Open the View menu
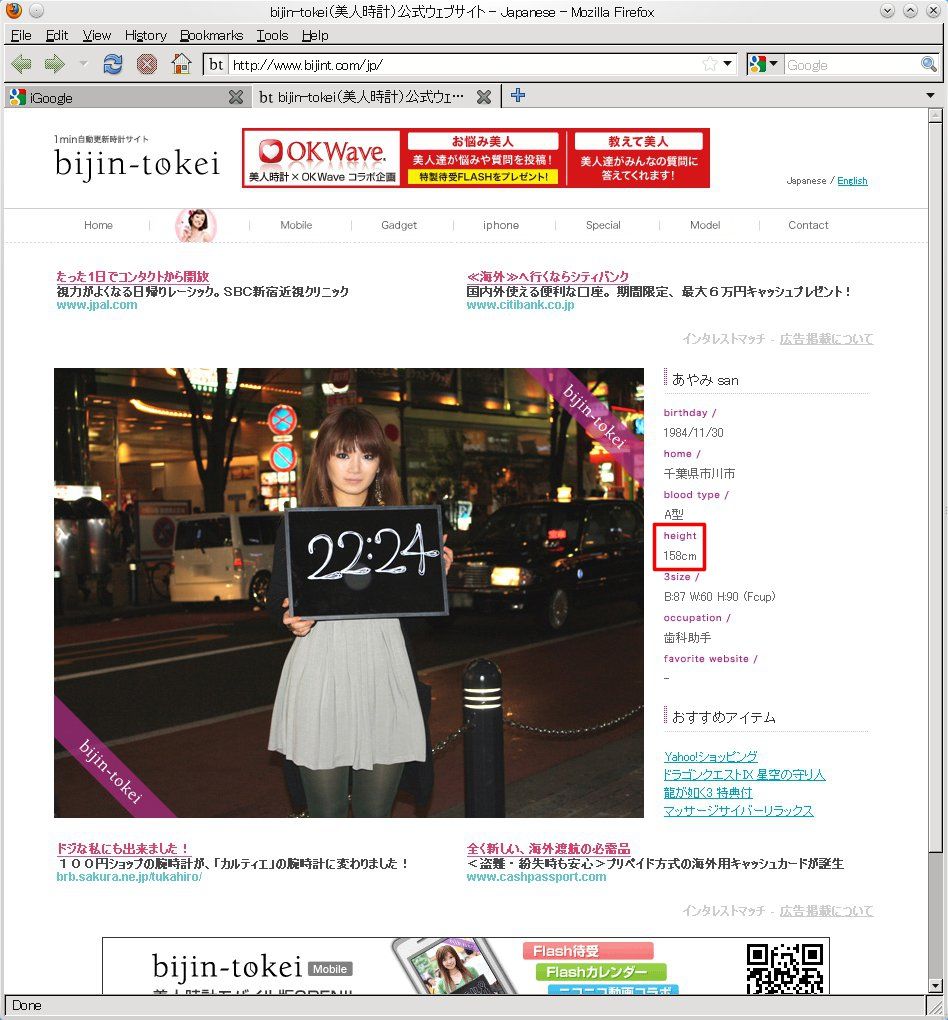The height and width of the screenshot is (1020, 948). tap(96, 35)
